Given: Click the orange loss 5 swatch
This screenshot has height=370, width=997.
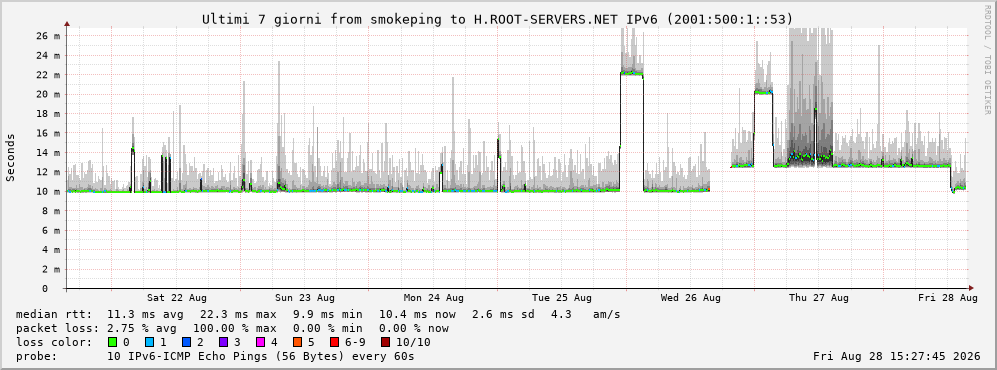Looking at the screenshot, I should click(297, 342).
